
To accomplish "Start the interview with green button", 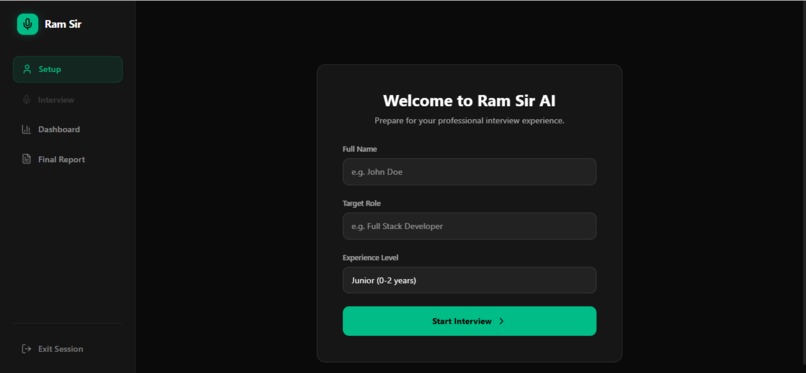I will tap(469, 321).
